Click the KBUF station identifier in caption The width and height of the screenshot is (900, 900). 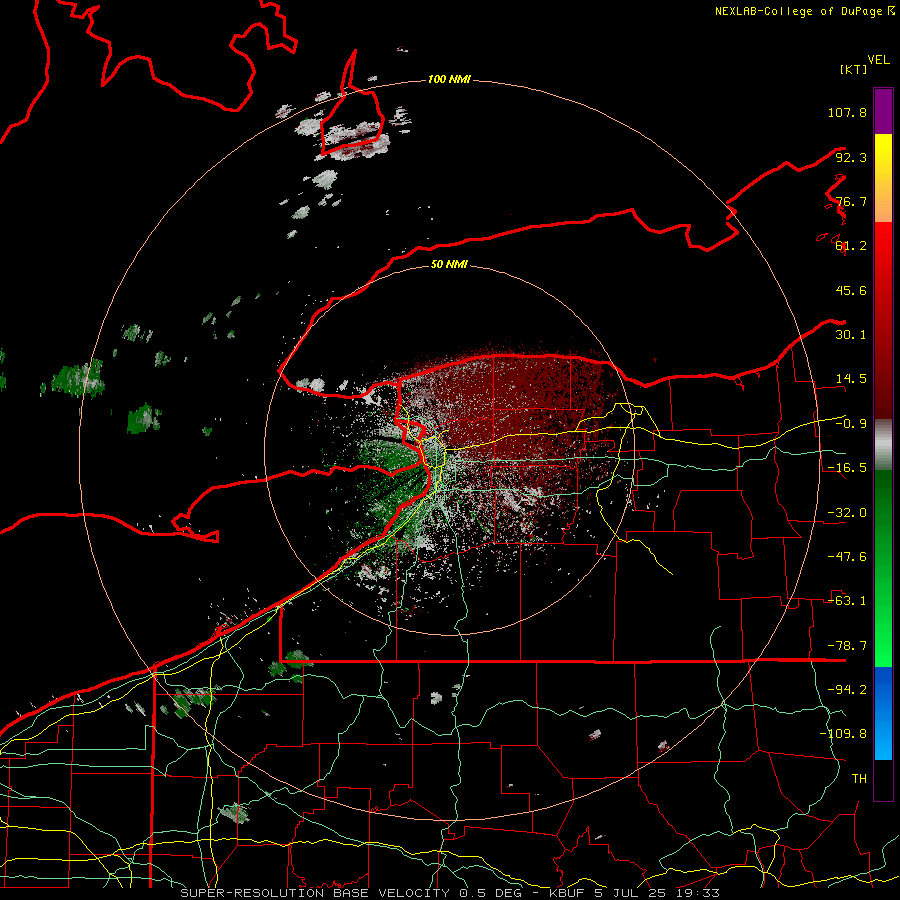pyautogui.click(x=565, y=893)
